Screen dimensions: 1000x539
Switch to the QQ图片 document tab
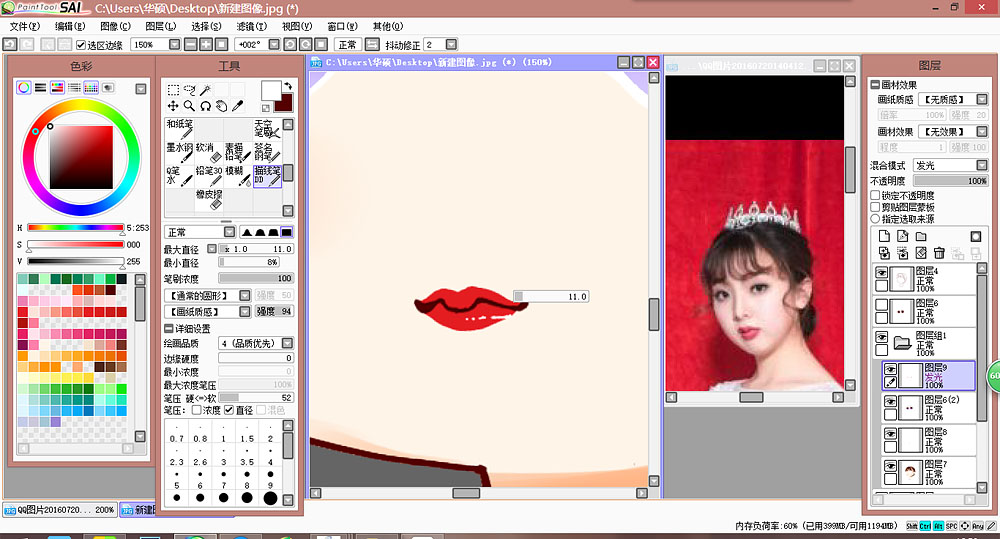58,510
